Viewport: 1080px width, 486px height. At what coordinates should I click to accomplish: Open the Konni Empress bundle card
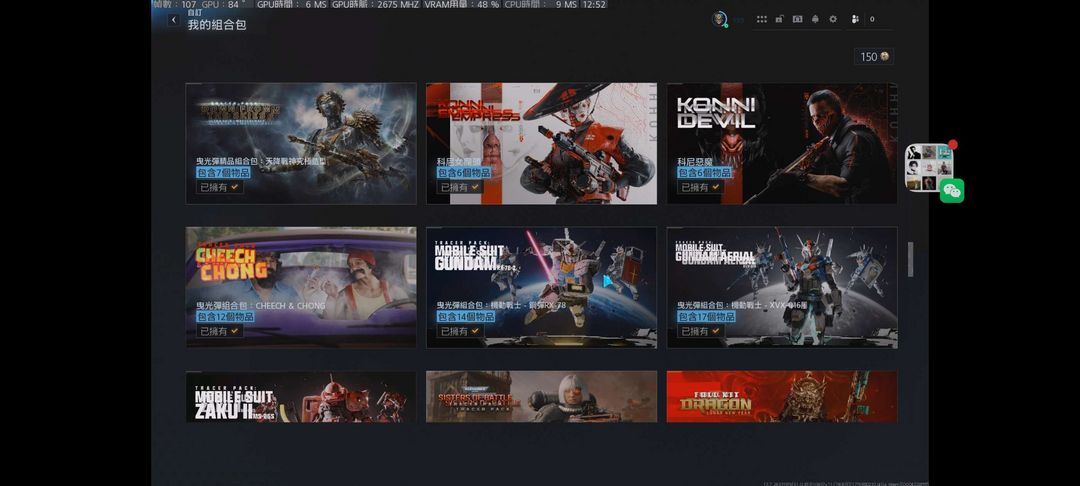(x=541, y=143)
